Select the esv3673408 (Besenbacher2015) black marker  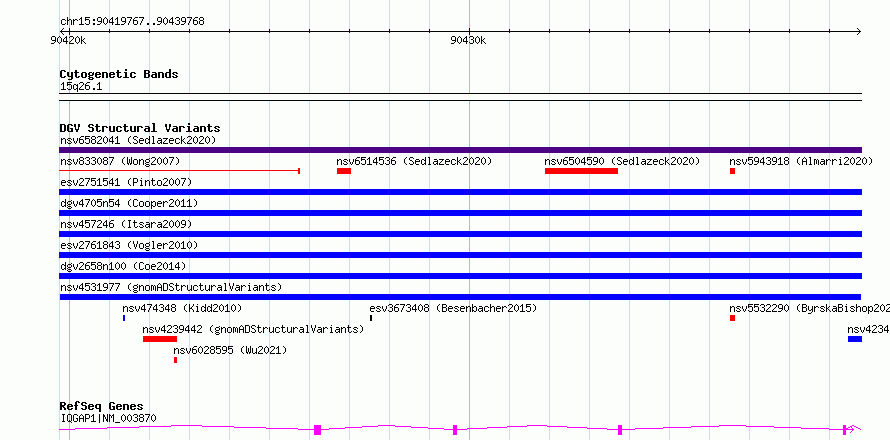pos(371,318)
